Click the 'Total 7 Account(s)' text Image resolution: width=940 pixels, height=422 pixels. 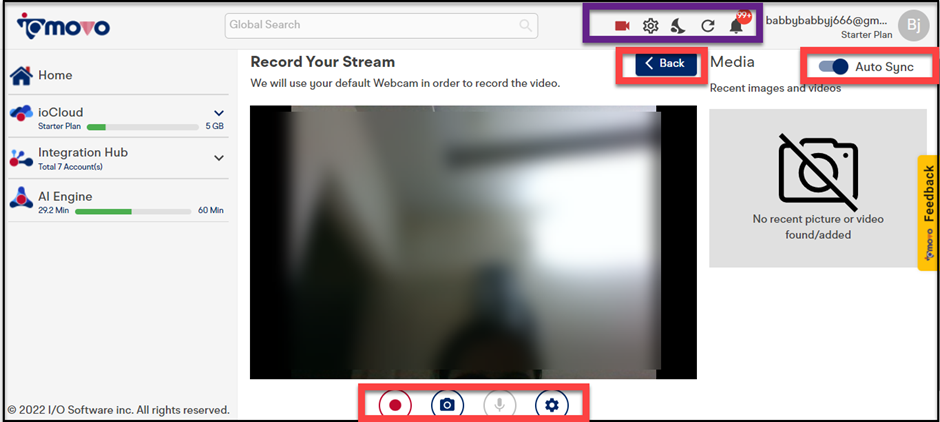click(x=70, y=167)
